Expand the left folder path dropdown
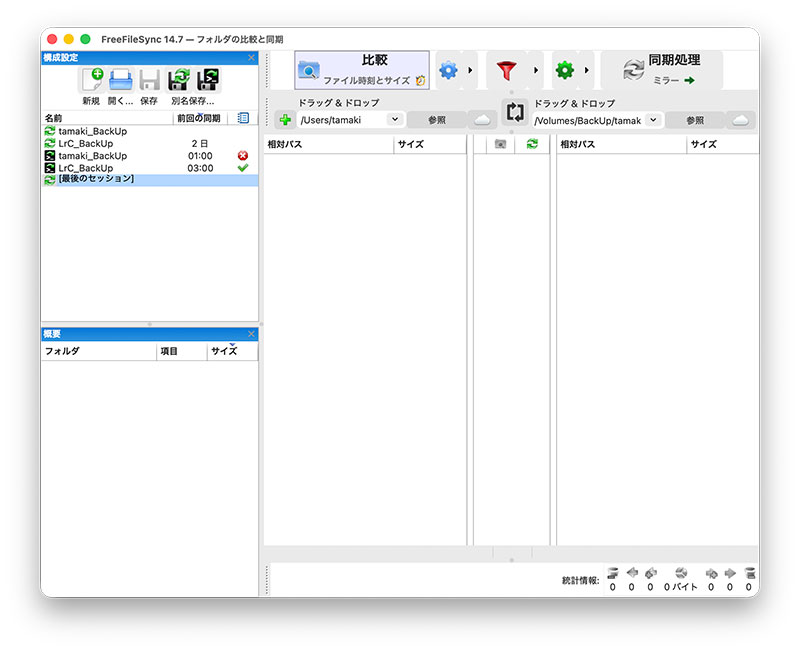Screen dimensions: 800x651 393,120
